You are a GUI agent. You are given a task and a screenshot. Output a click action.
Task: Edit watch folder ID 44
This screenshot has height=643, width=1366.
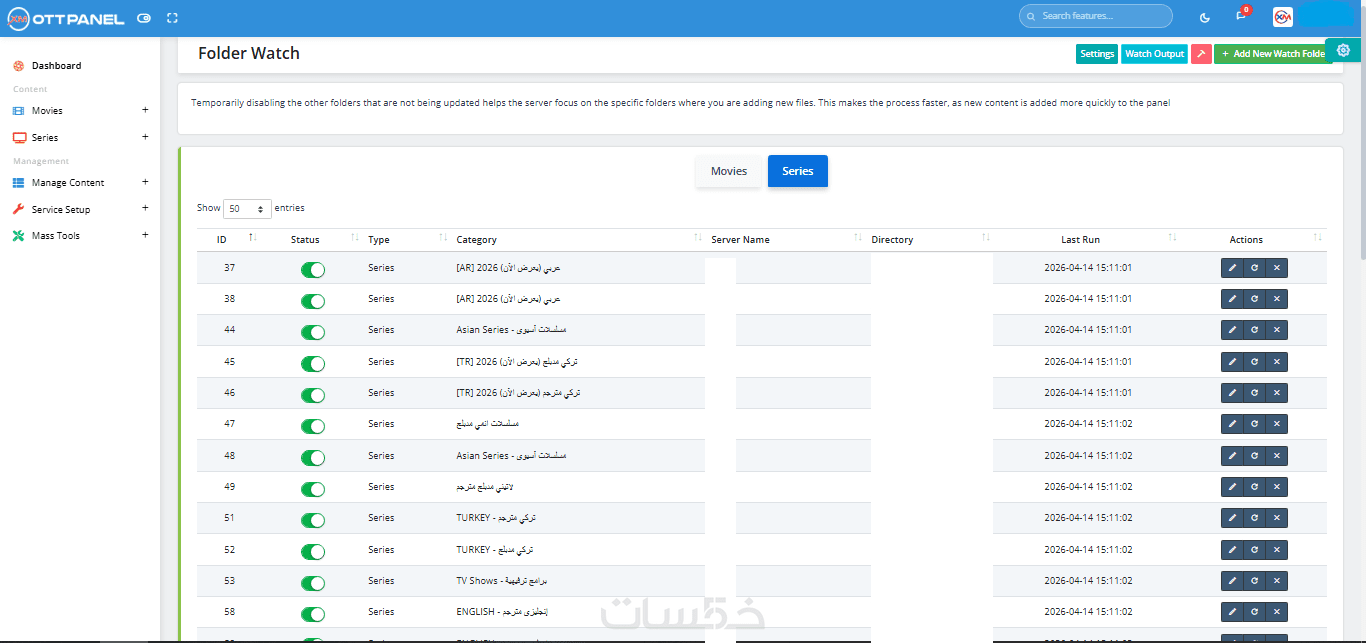[x=1232, y=330]
